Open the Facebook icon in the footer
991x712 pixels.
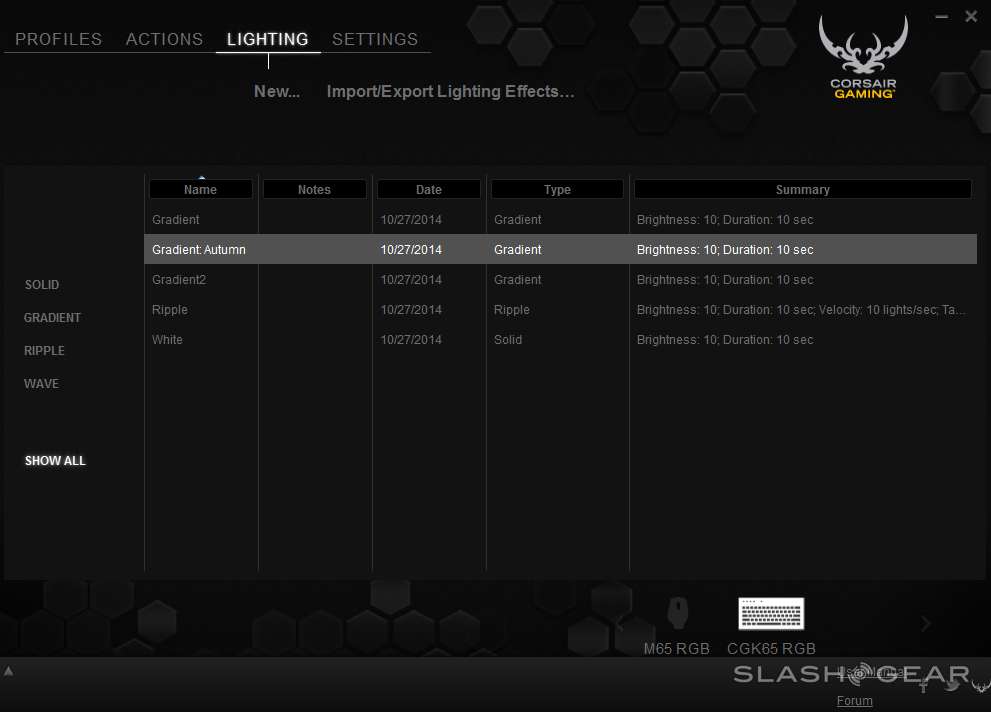click(924, 685)
